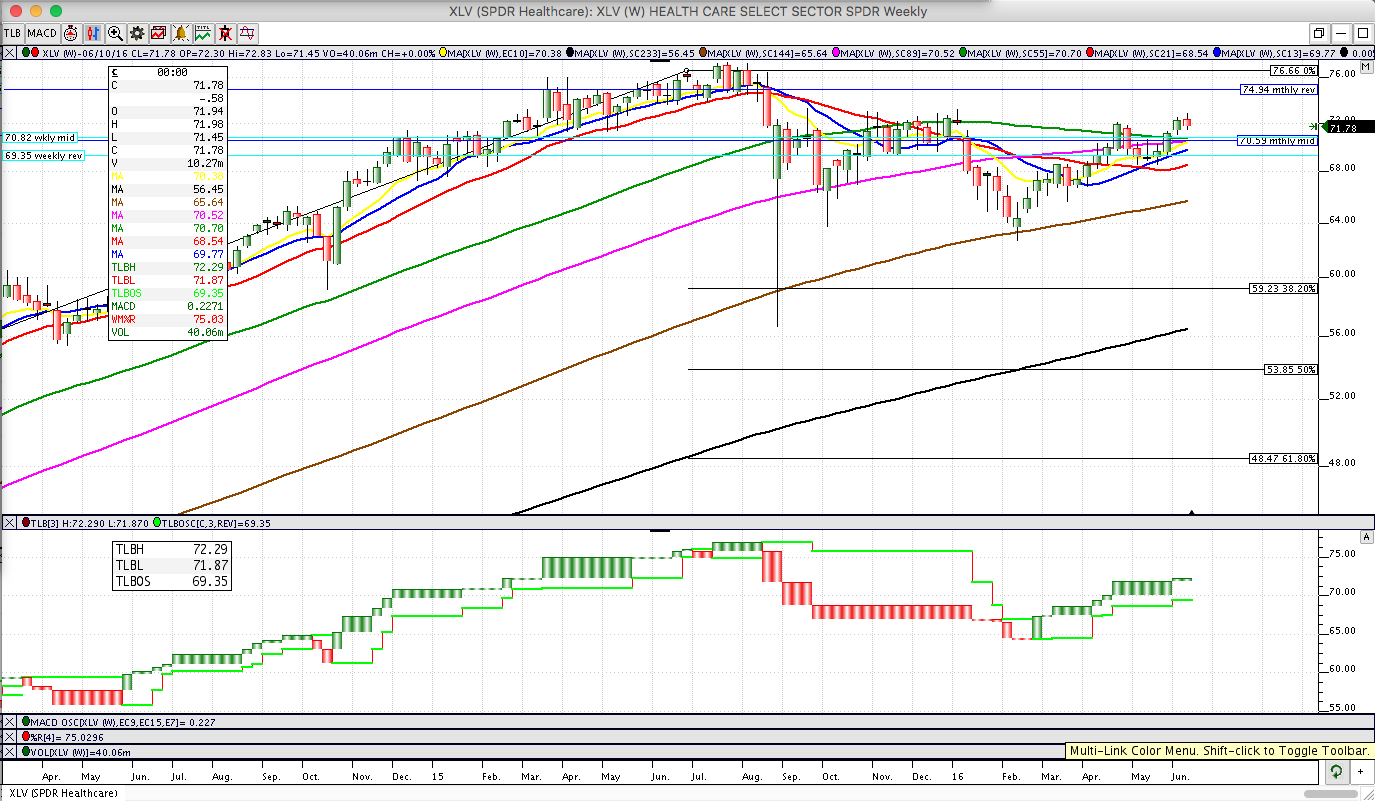Click the macOS green fullscreen button
Viewport: 1375px width, 801px height.
tap(58, 11)
